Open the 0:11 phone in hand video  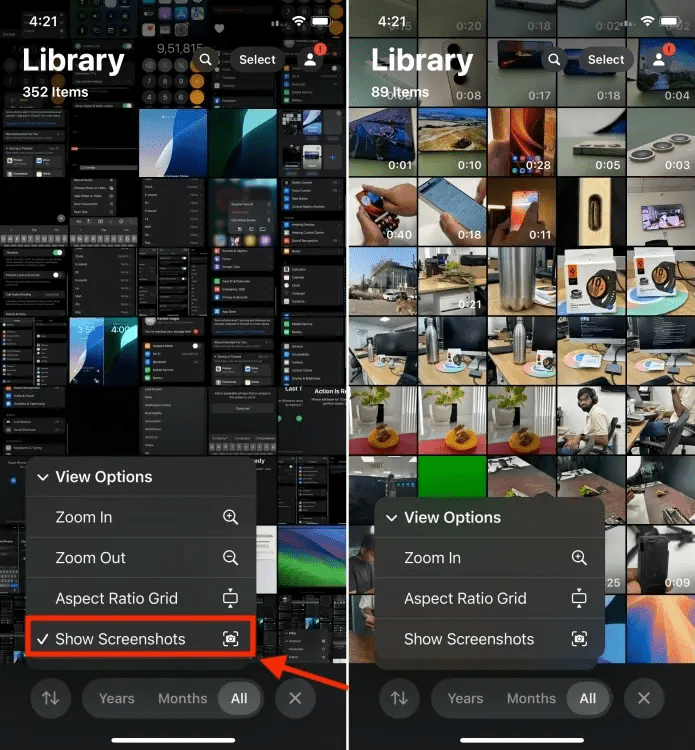click(x=522, y=211)
